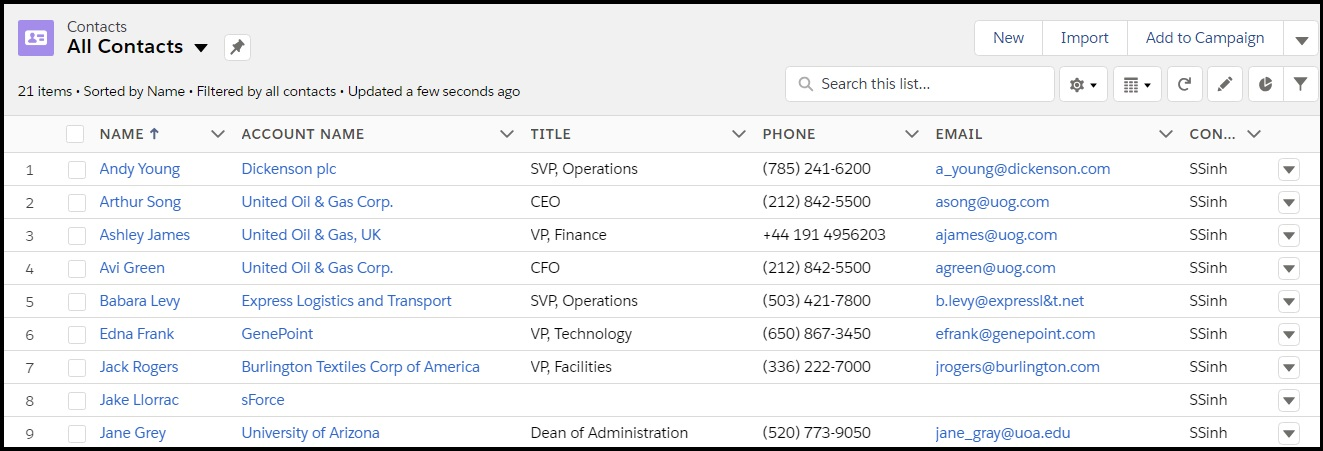Show charts panel icon

pyautogui.click(x=1265, y=85)
